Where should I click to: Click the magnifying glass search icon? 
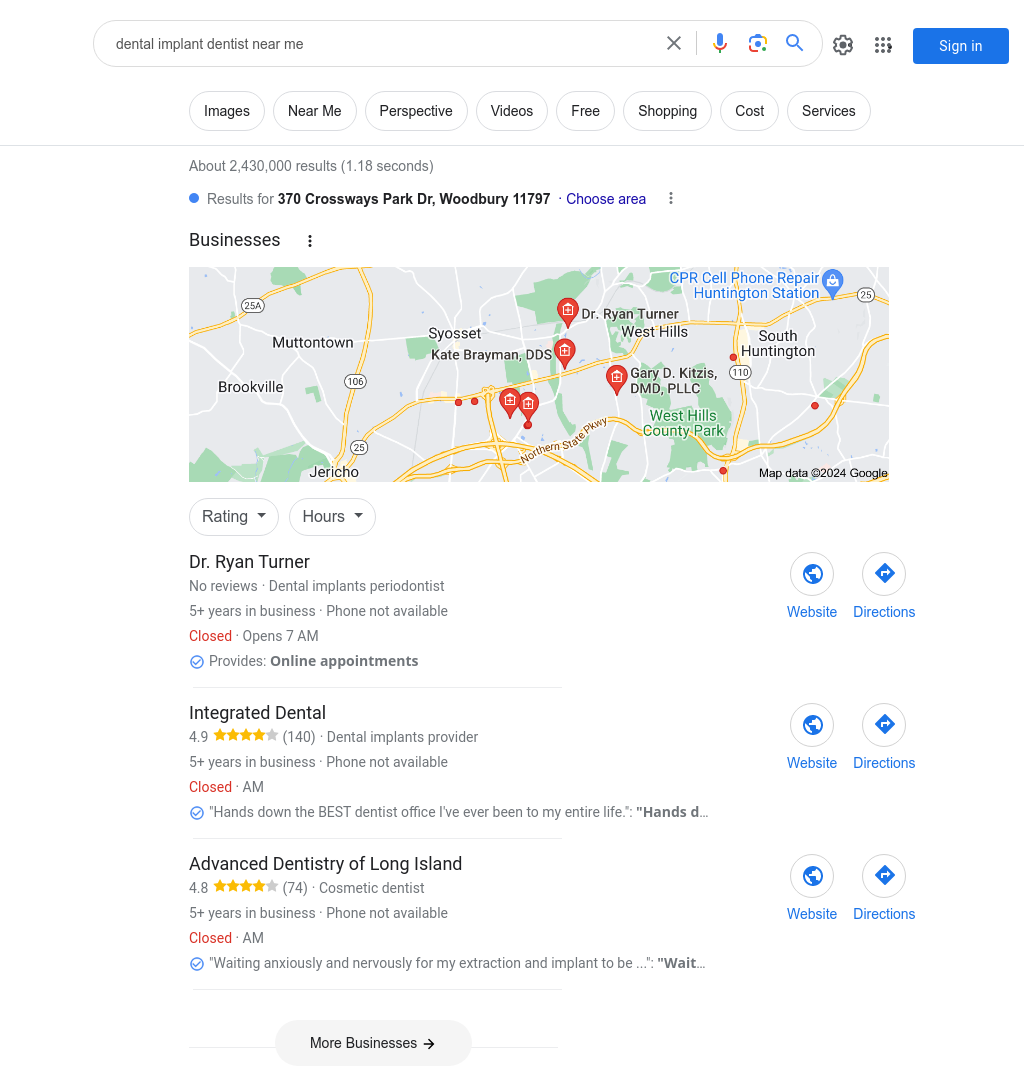pos(795,43)
